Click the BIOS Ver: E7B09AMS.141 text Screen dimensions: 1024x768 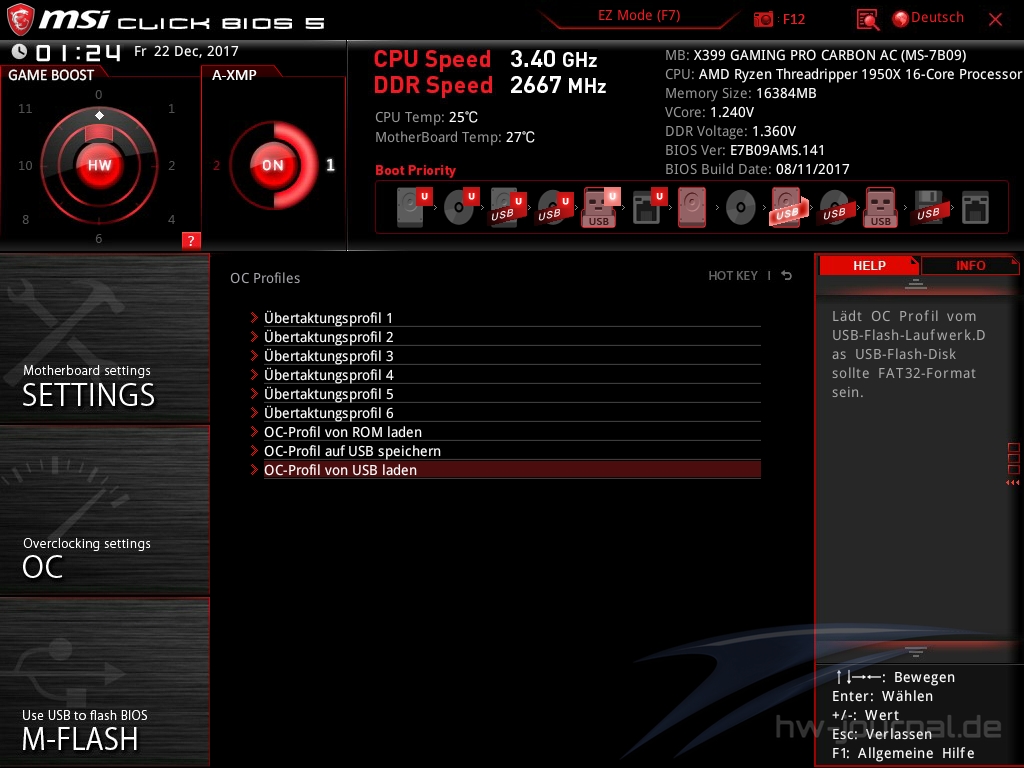pyautogui.click(x=744, y=150)
